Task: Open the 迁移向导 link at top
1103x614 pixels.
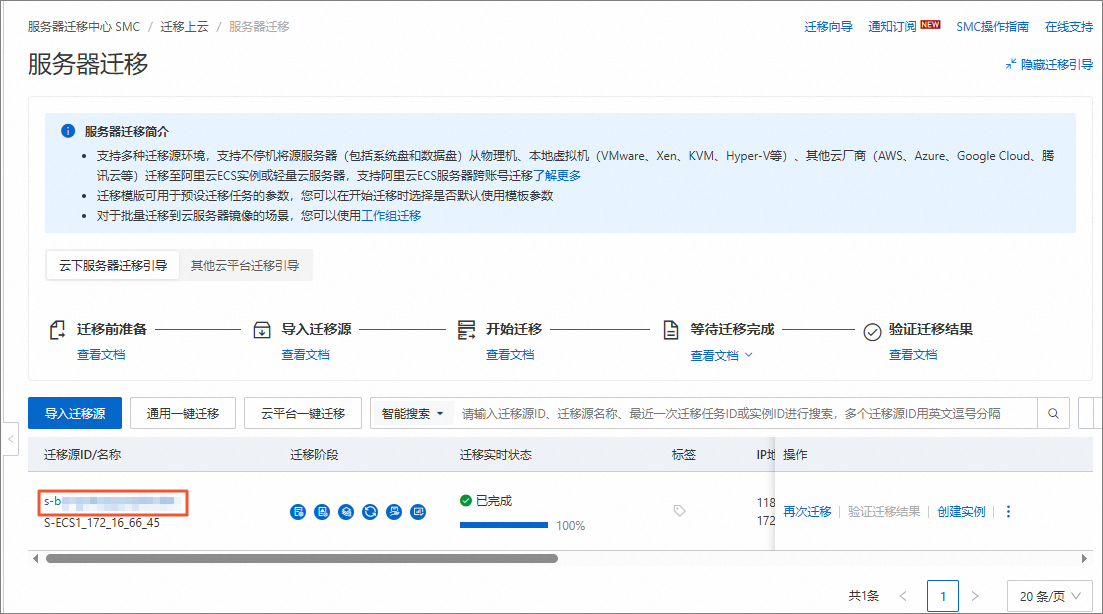Action: click(x=828, y=27)
